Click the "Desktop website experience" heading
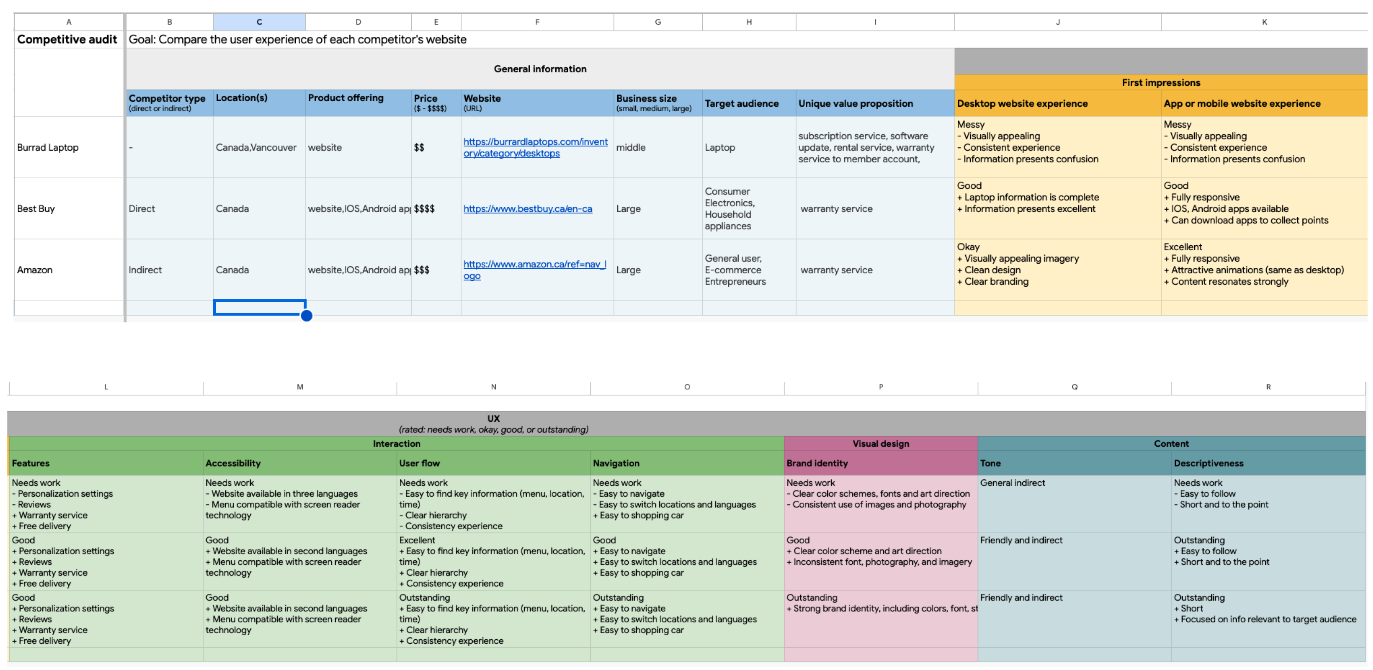This screenshot has width=1373, height=670. pos(1058,103)
